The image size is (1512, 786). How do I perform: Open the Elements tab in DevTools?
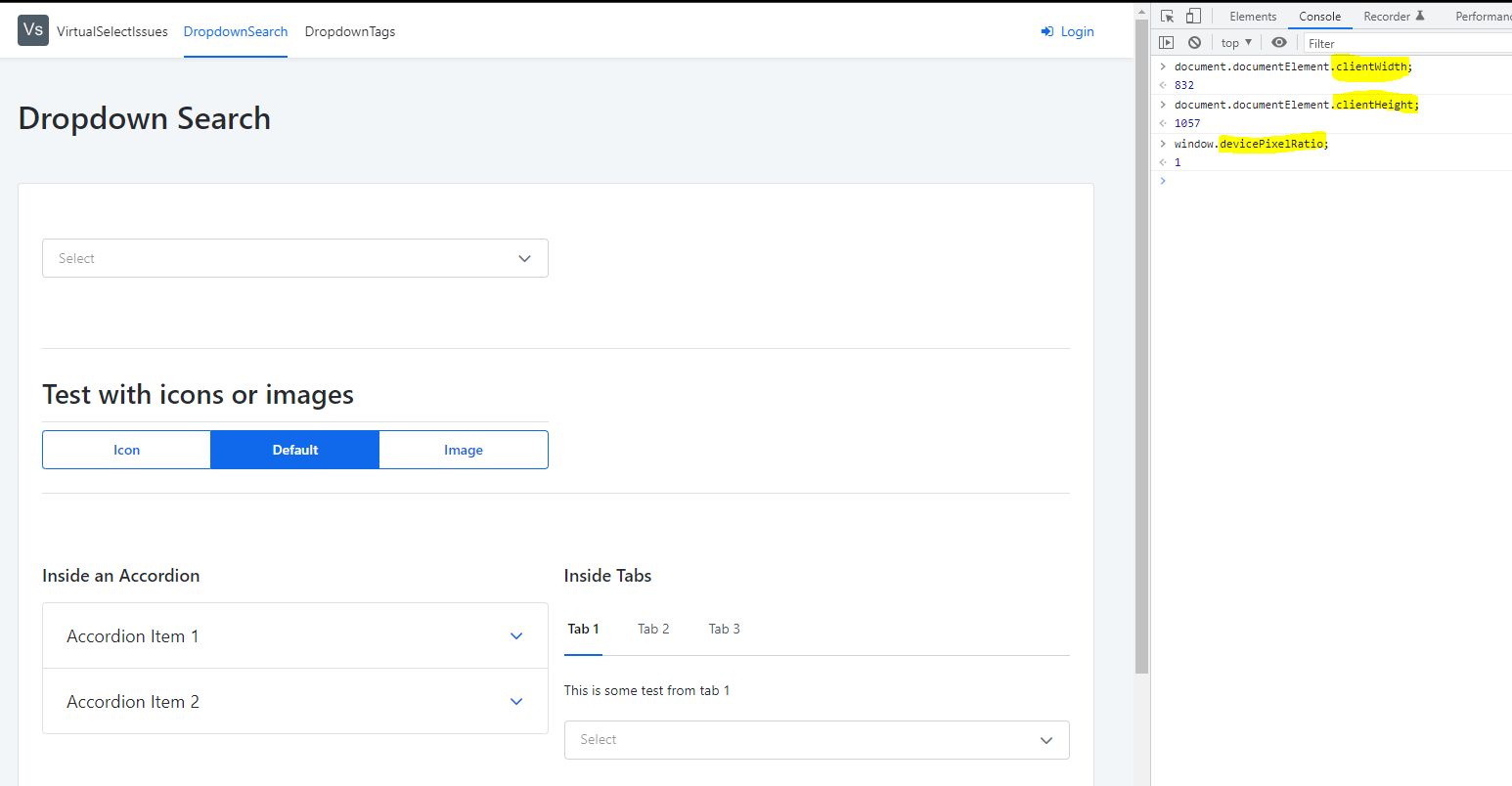pyautogui.click(x=1252, y=16)
